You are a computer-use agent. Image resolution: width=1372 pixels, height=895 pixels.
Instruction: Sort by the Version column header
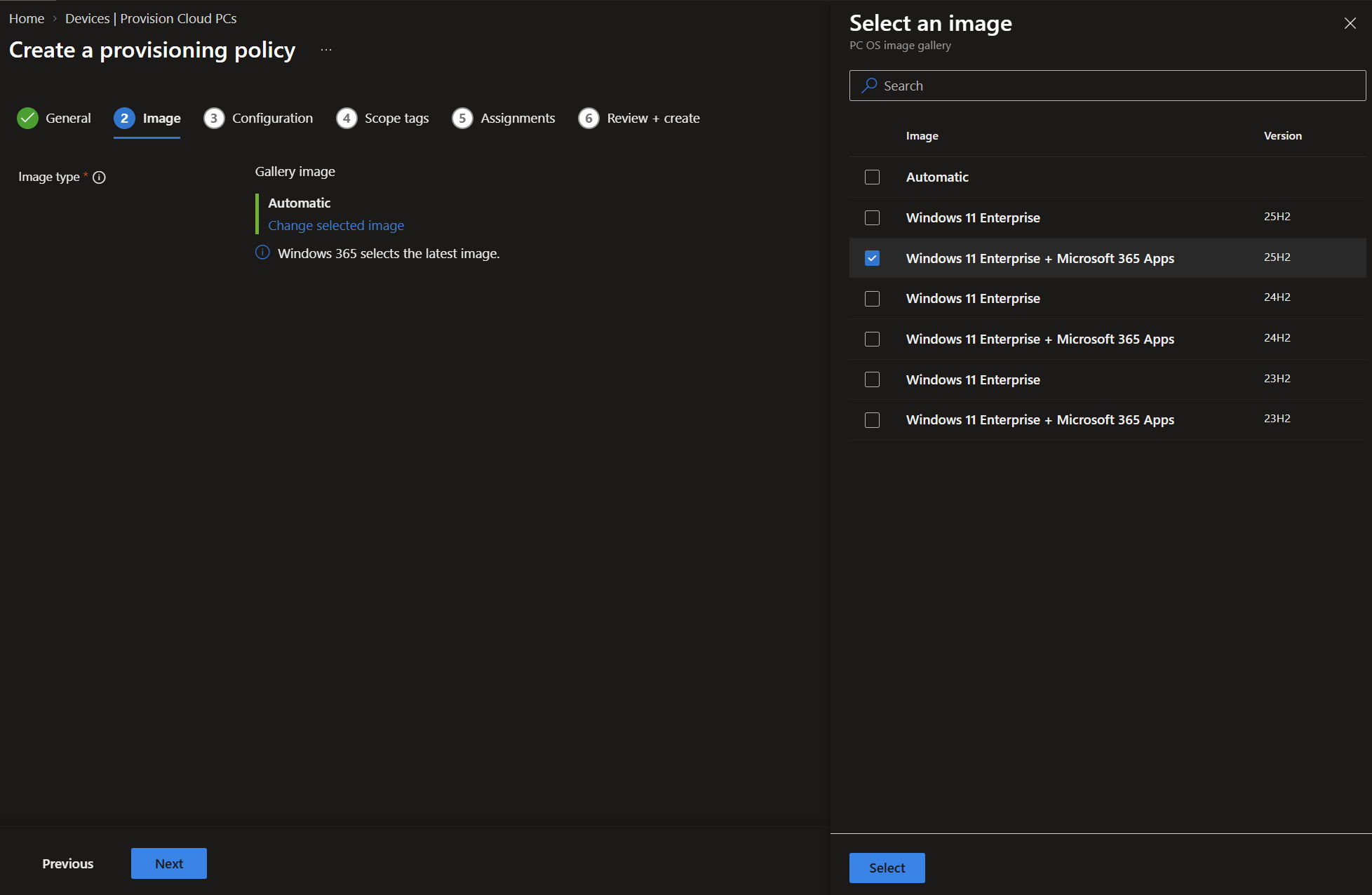click(x=1283, y=135)
